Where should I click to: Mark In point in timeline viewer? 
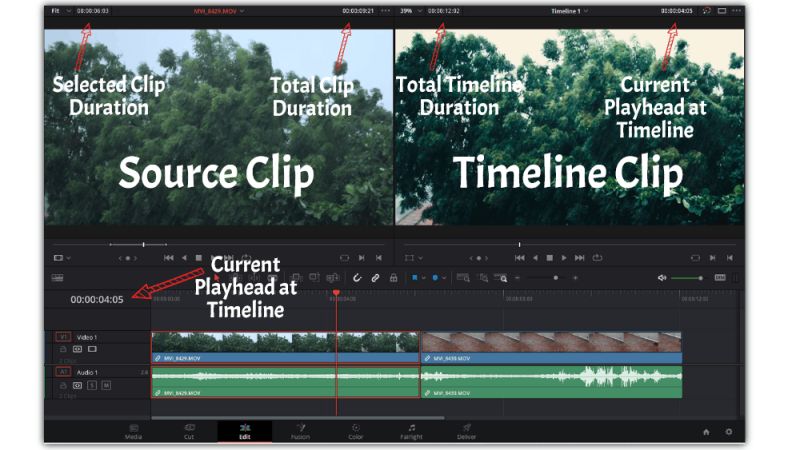pyautogui.click(x=713, y=258)
